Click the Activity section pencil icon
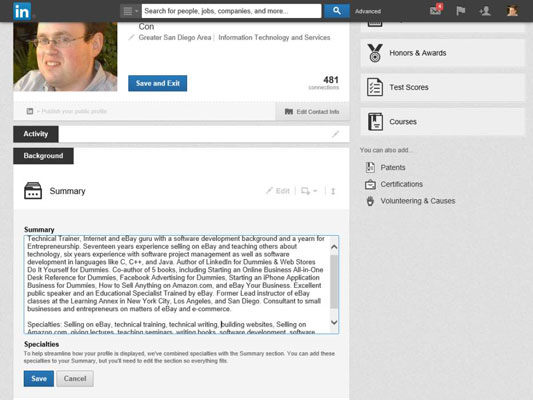 [x=336, y=134]
